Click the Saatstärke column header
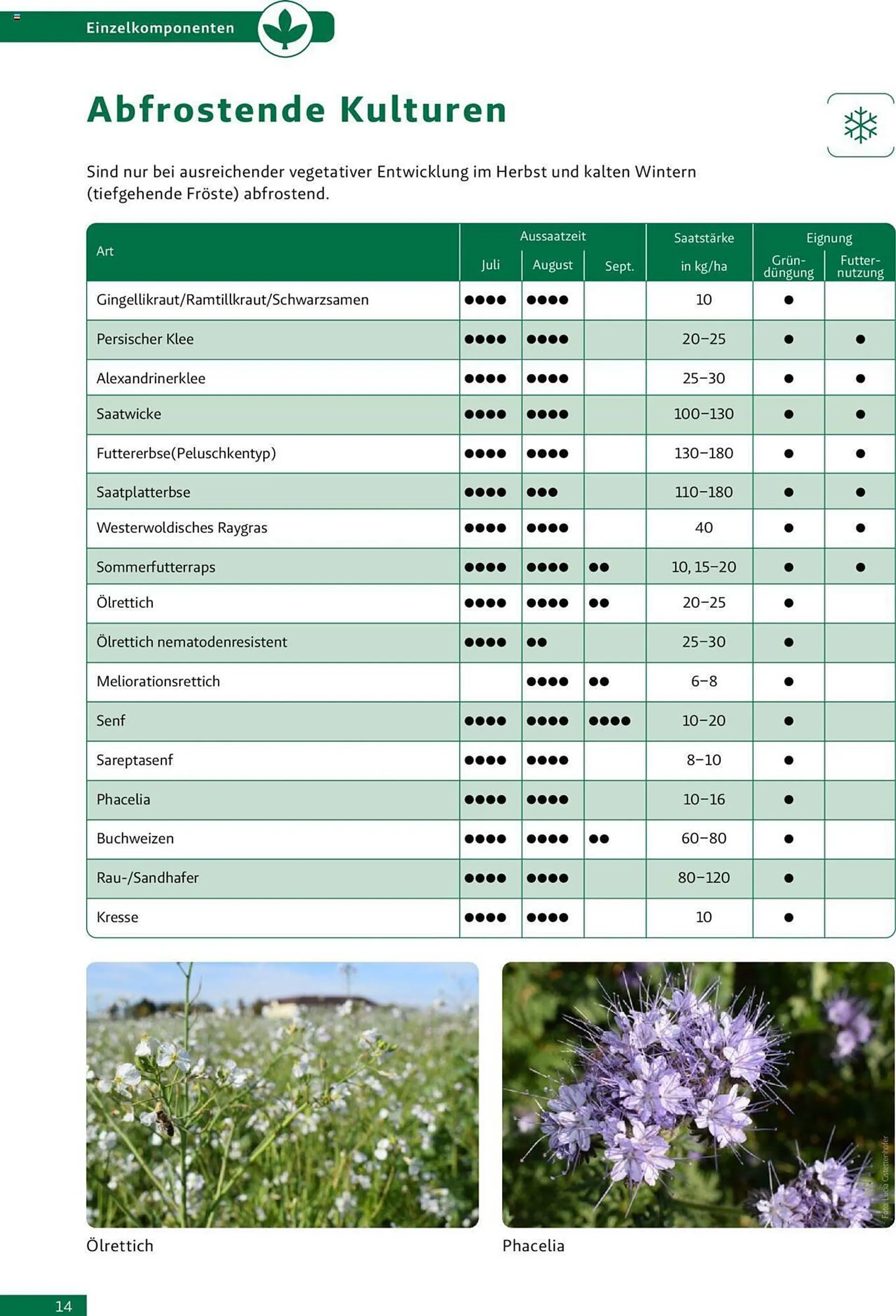 tap(704, 238)
